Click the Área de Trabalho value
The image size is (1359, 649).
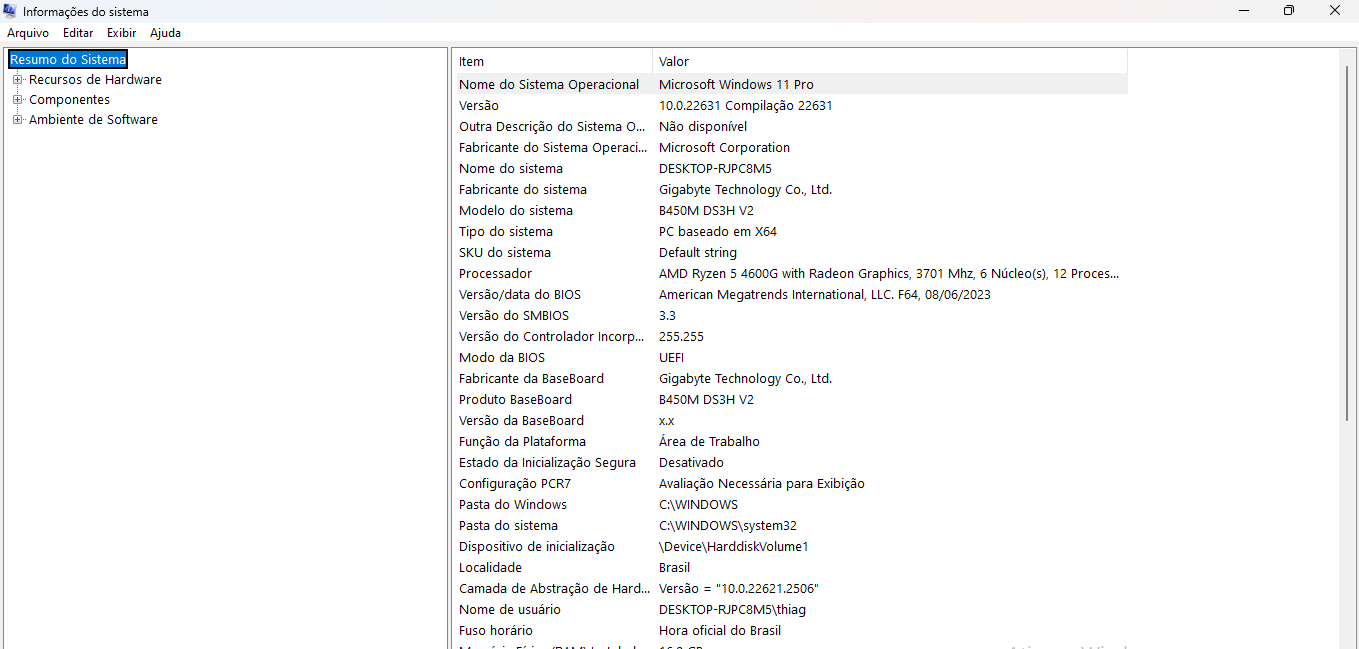[x=709, y=442]
